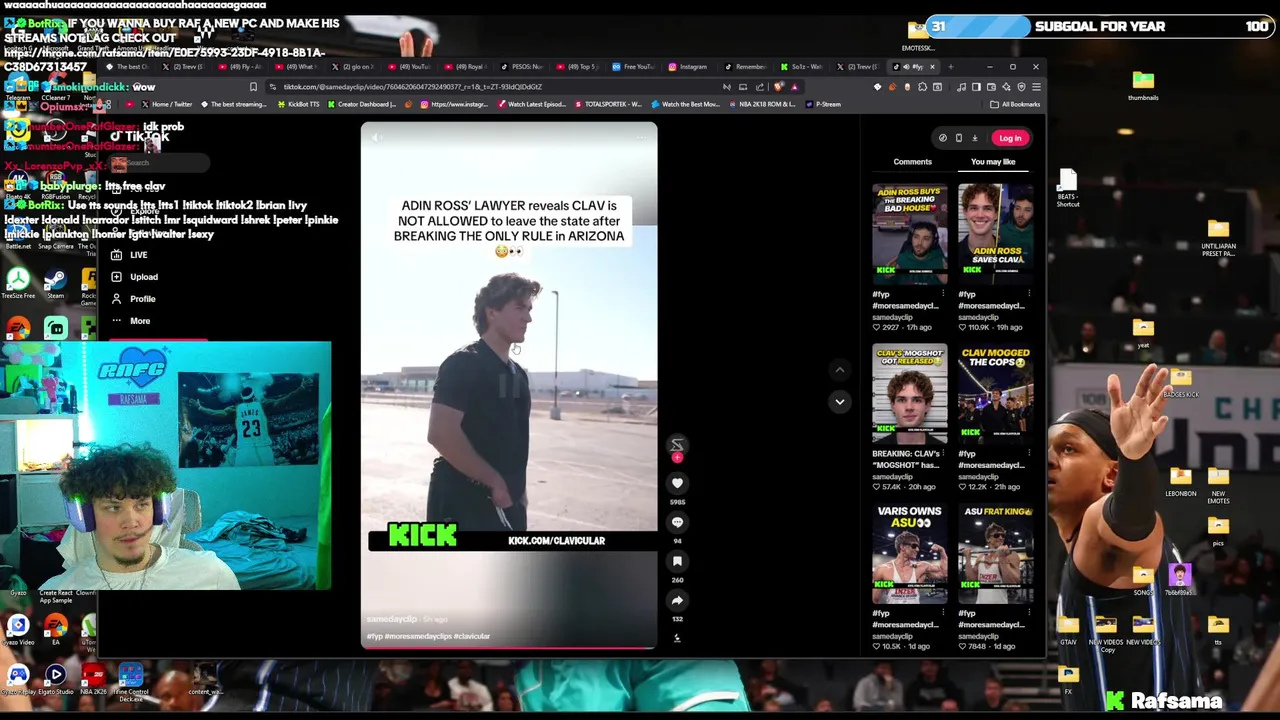
Task: Open 'ADIN ROSS BUYS THE BREAKING BAD HOUSE' thumbnail
Action: [909, 232]
